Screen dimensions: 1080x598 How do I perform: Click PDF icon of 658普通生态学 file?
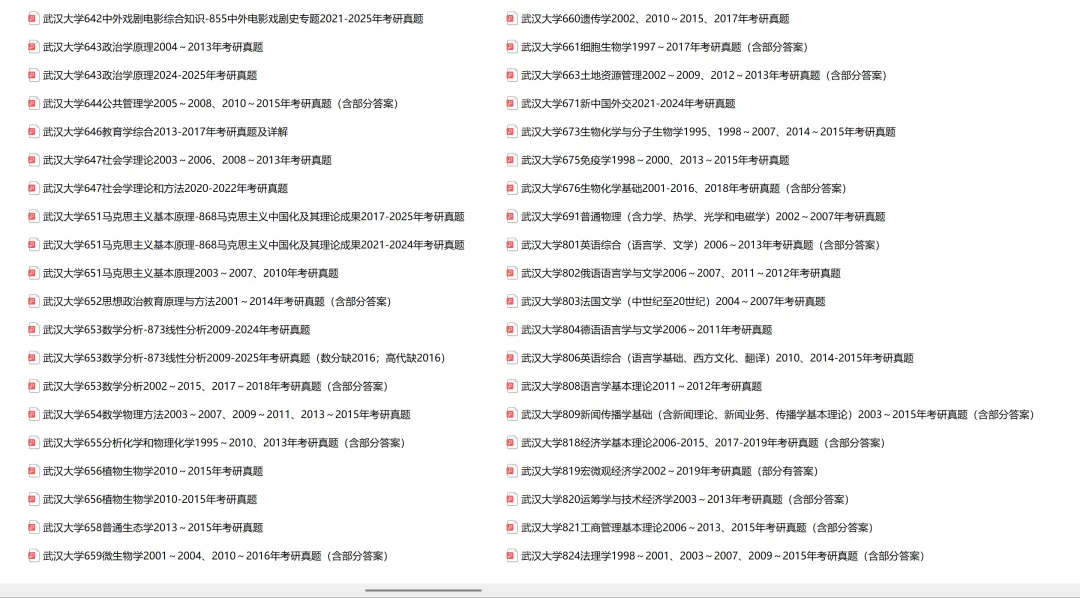point(33,527)
